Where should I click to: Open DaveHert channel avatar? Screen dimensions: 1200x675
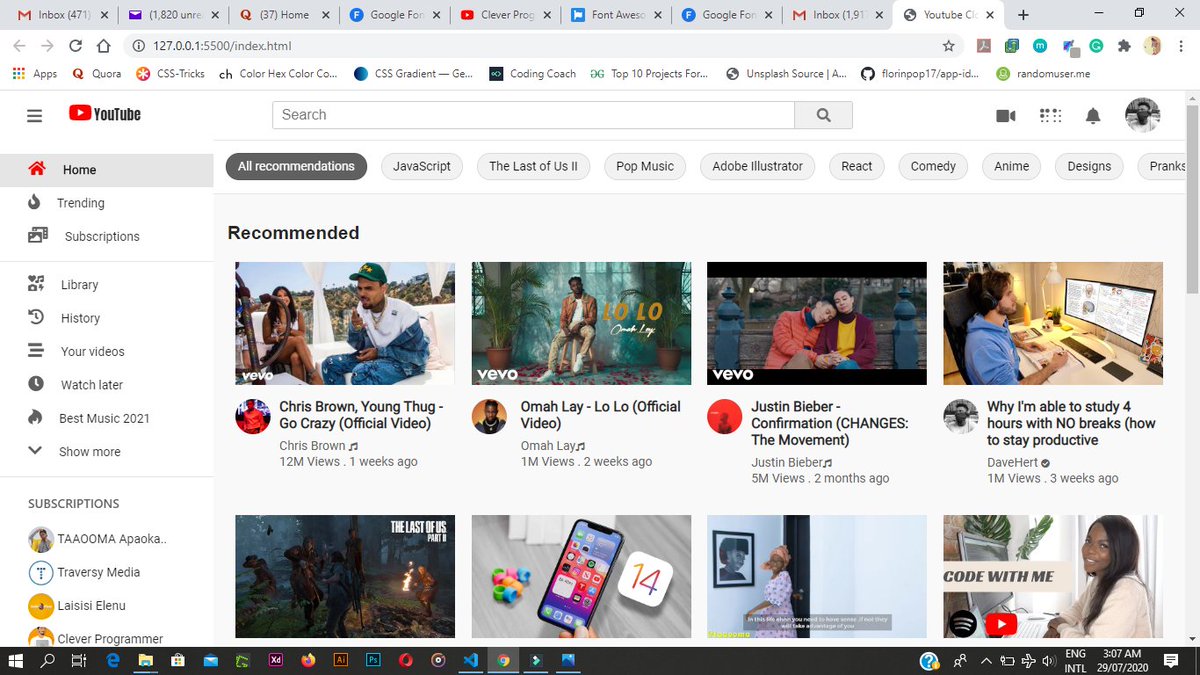960,416
